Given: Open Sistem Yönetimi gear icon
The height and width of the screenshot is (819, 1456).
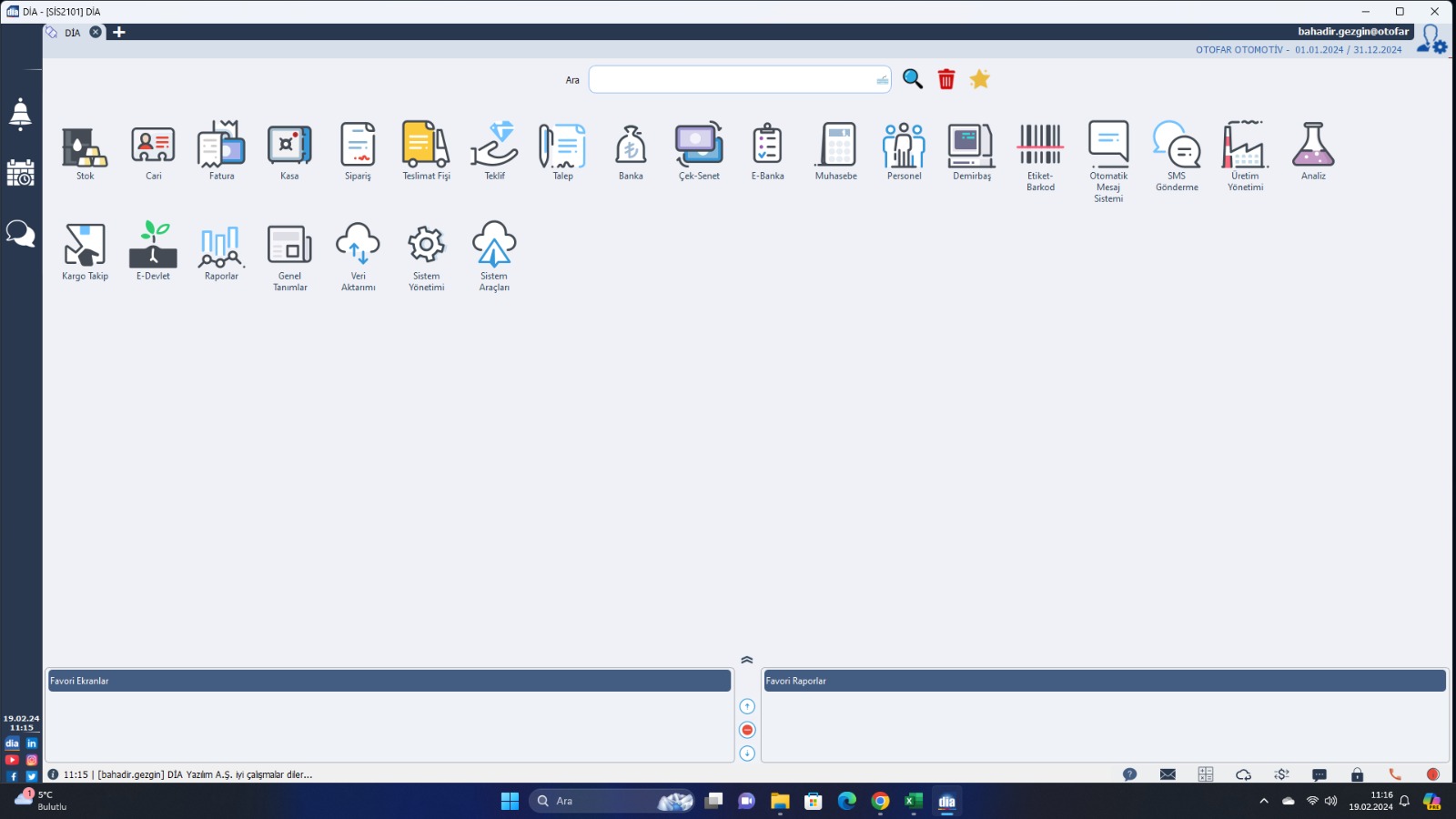Looking at the screenshot, I should (x=426, y=246).
